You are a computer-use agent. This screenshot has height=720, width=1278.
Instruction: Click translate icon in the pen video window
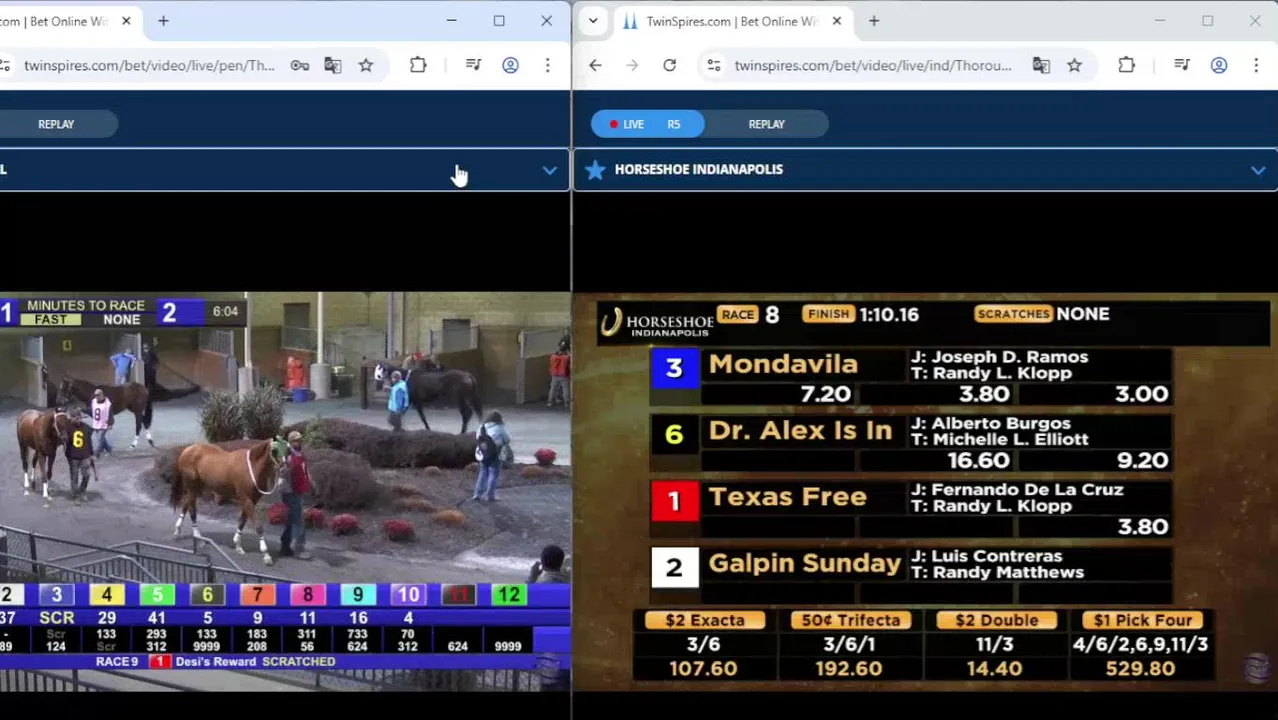pos(333,66)
